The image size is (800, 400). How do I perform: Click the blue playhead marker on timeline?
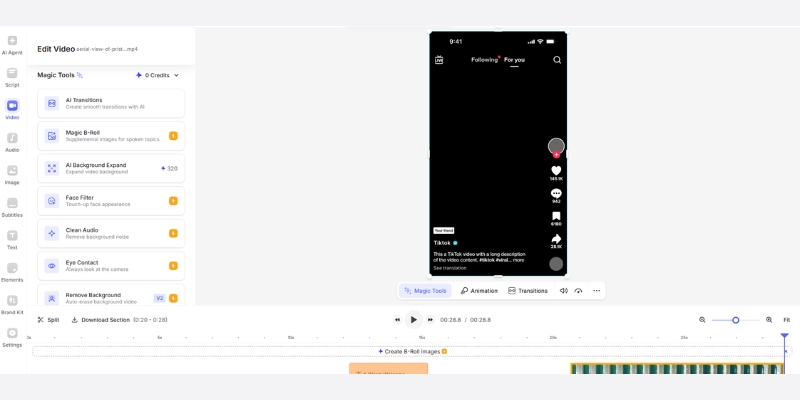(785, 336)
